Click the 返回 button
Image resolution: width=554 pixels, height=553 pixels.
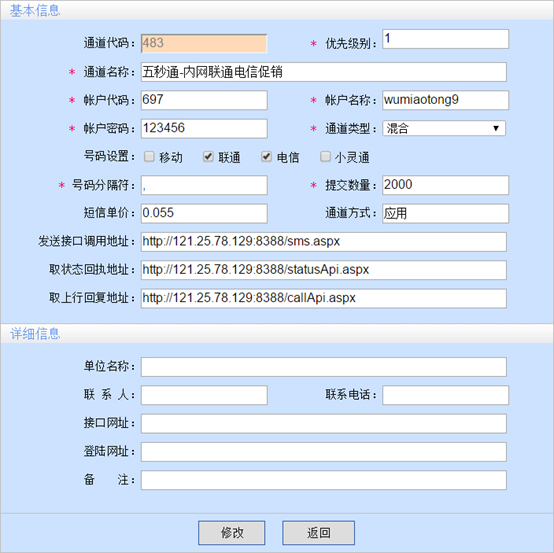tap(318, 533)
